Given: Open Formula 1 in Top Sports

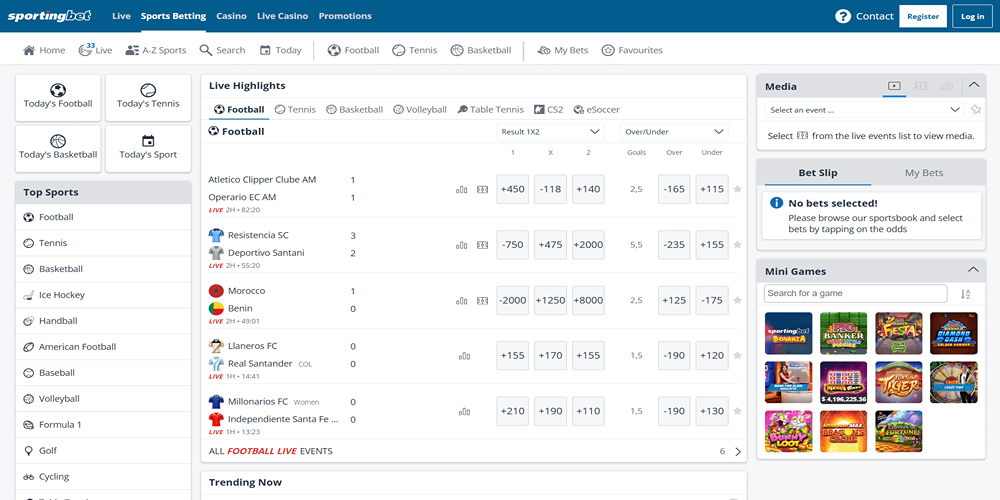Looking at the screenshot, I should (x=103, y=424).
